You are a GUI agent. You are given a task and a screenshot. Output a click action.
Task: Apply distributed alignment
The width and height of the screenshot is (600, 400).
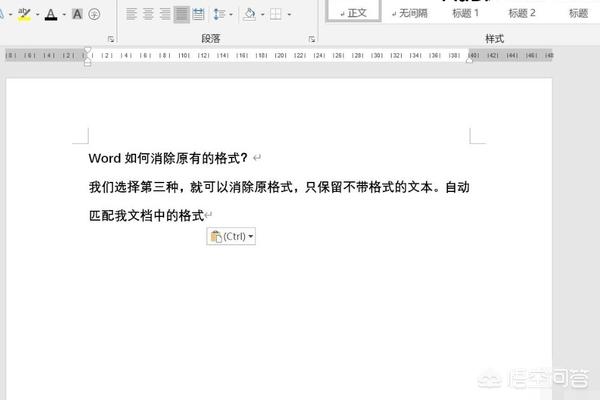point(198,14)
